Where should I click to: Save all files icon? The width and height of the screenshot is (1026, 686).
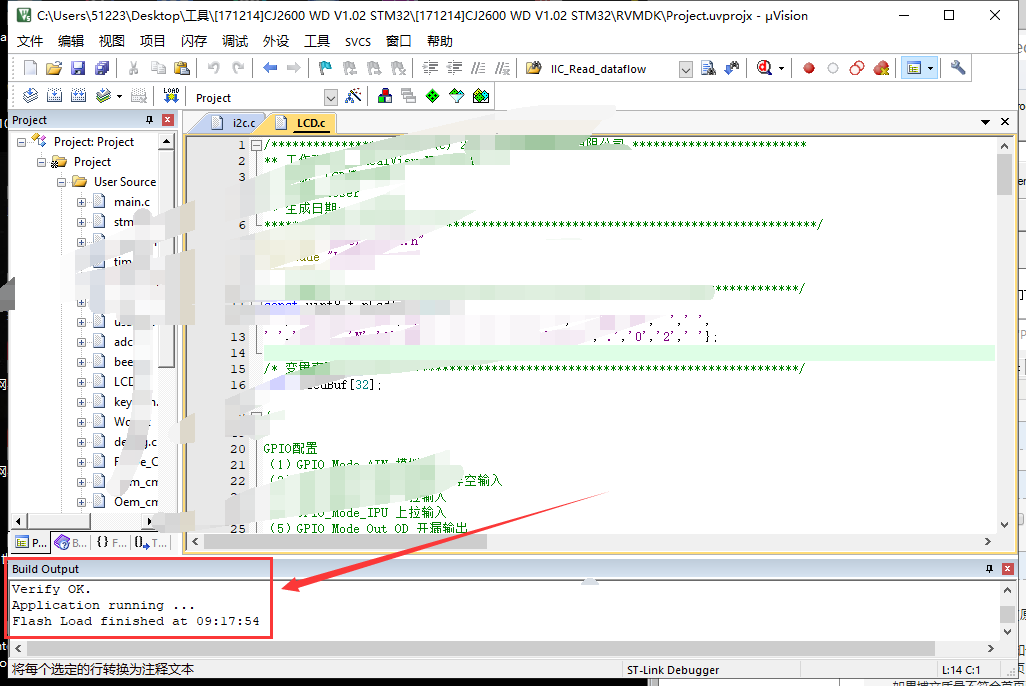click(101, 68)
